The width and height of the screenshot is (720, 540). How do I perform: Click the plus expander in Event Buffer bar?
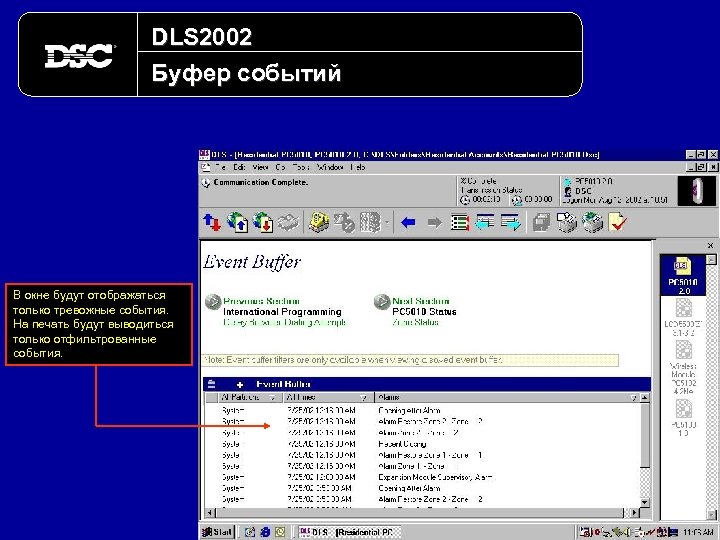point(240,385)
